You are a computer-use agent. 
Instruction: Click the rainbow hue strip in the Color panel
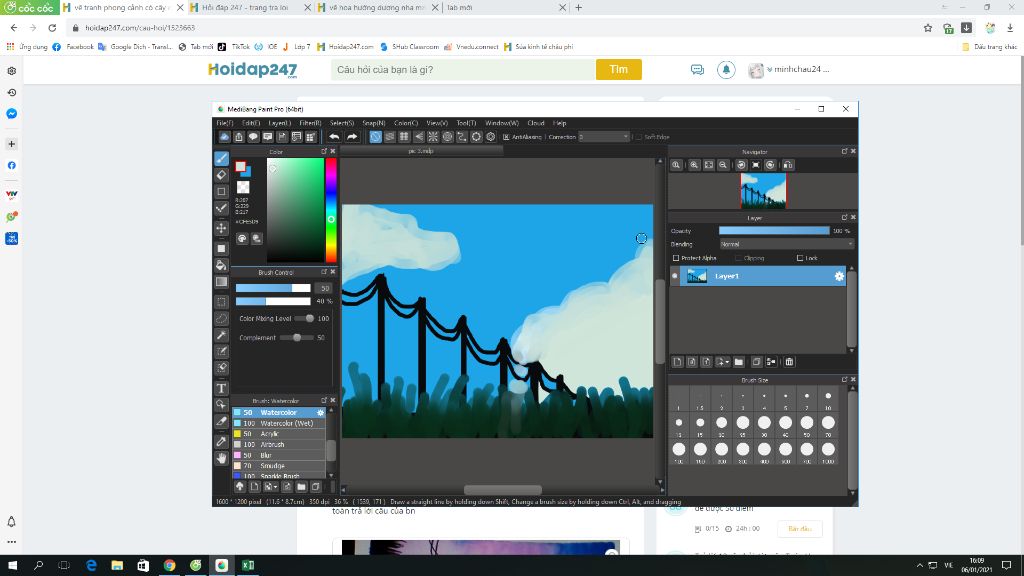click(x=331, y=210)
